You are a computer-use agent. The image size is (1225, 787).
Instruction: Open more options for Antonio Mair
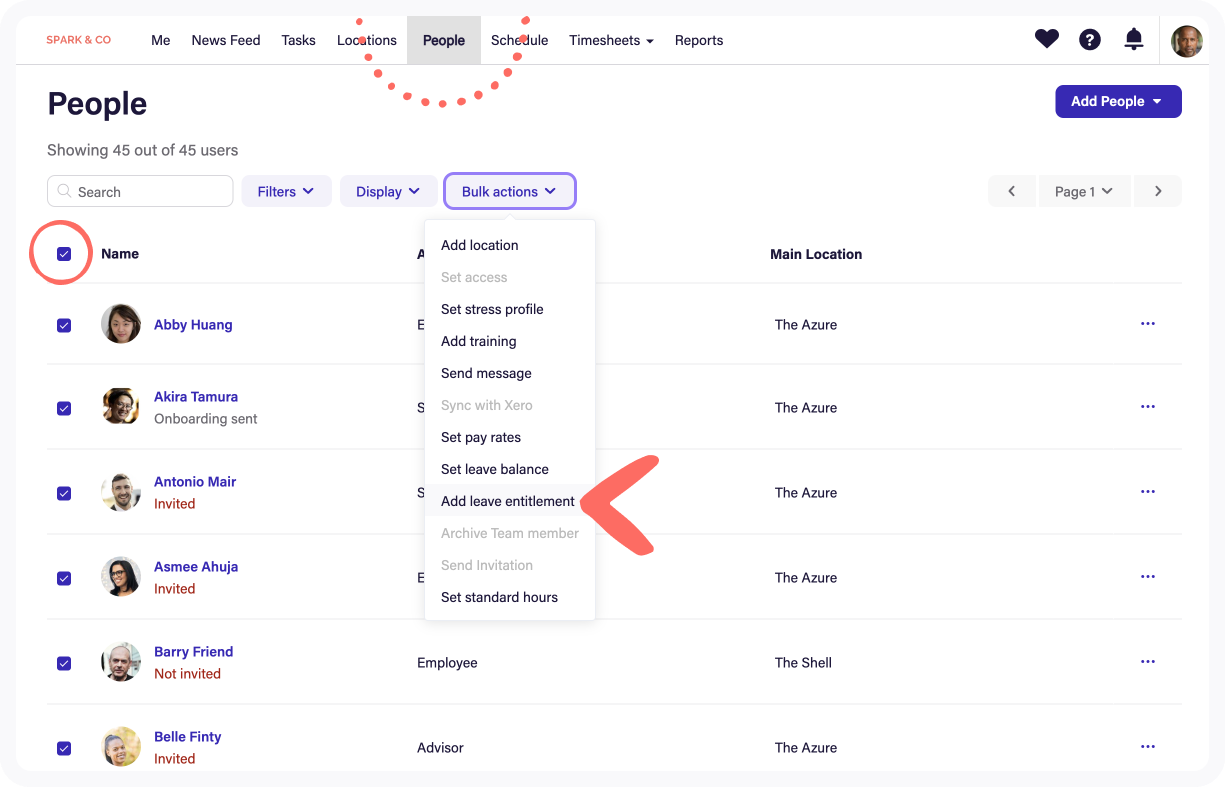point(1148,492)
